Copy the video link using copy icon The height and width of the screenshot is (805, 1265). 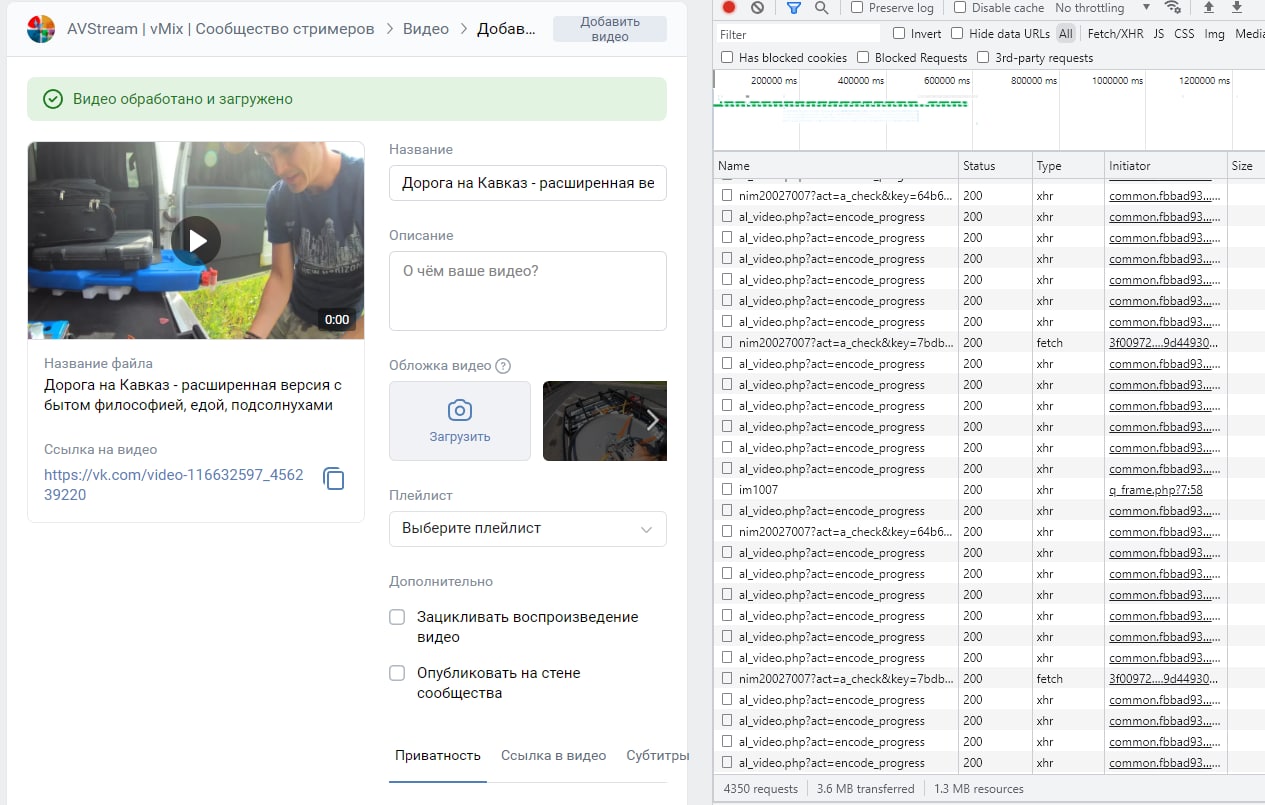[x=332, y=480]
